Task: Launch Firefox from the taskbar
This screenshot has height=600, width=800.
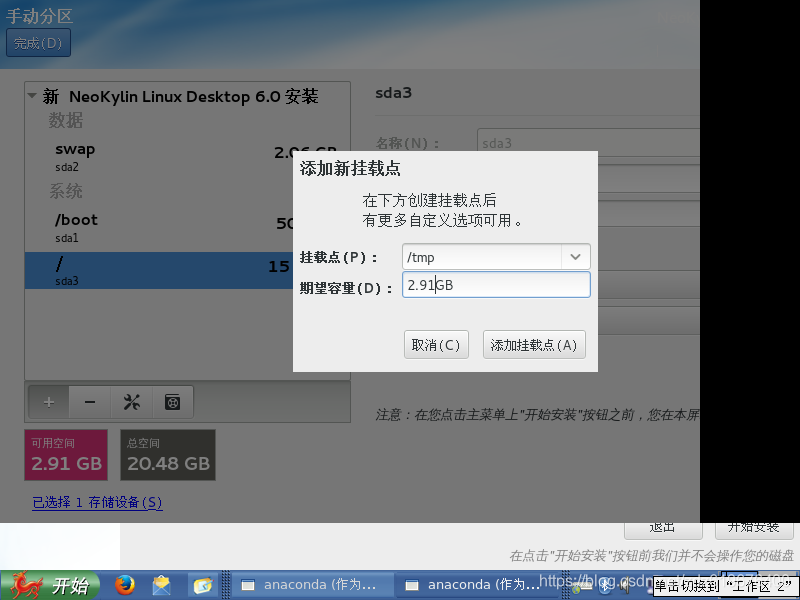Action: [124, 585]
